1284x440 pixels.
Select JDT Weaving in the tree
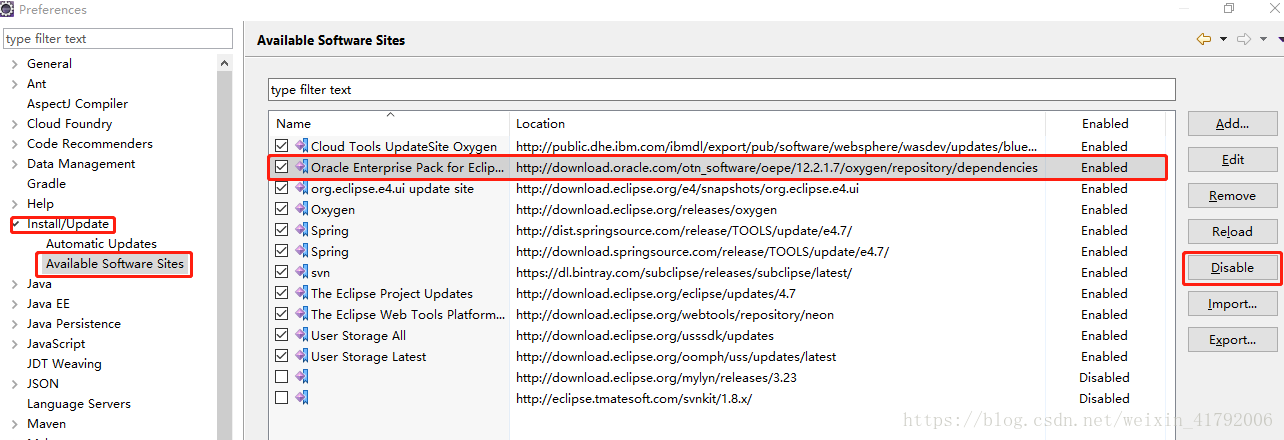click(x=64, y=364)
